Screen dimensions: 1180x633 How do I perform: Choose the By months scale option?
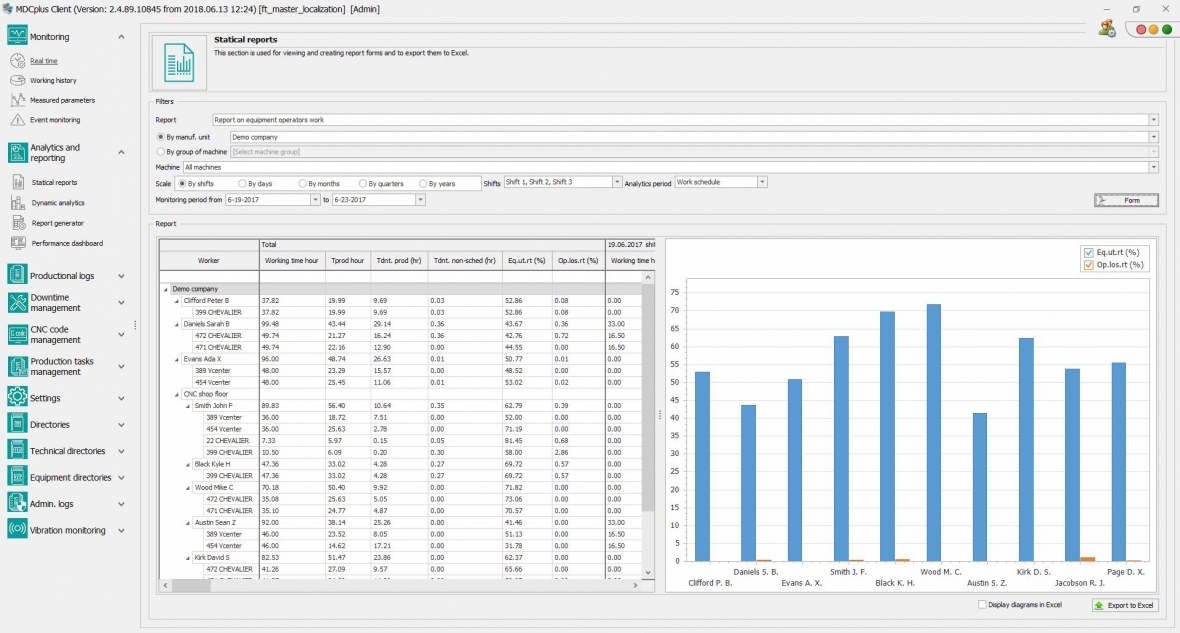[303, 183]
